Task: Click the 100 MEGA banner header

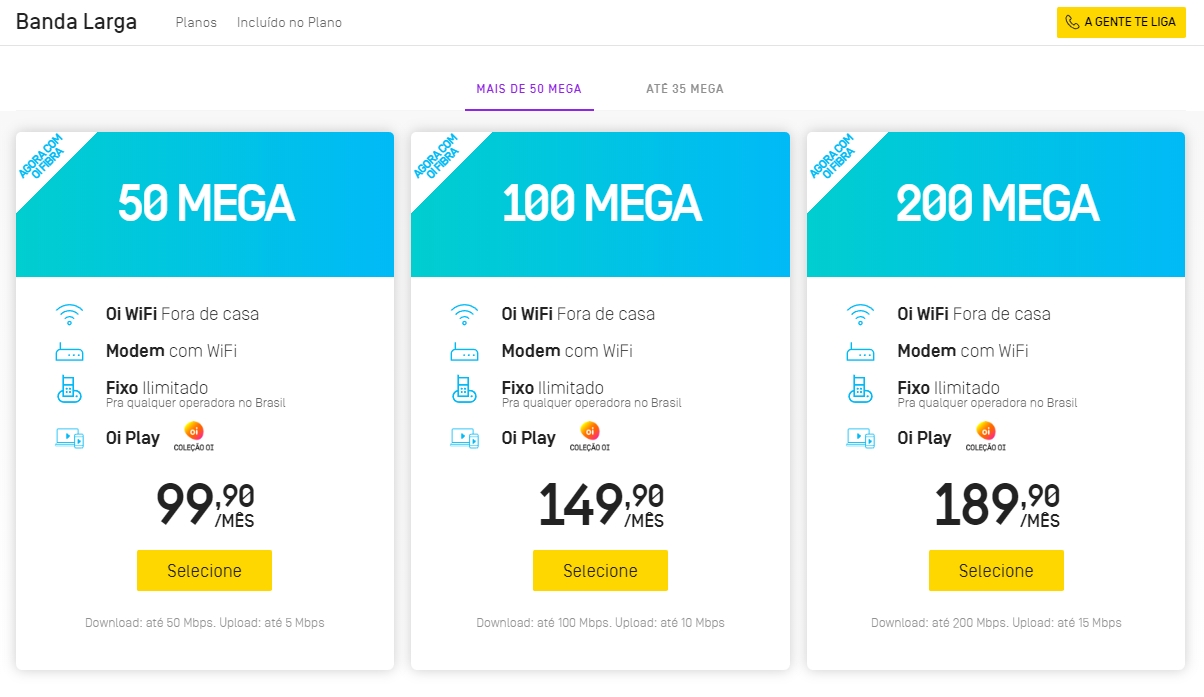Action: click(x=601, y=204)
